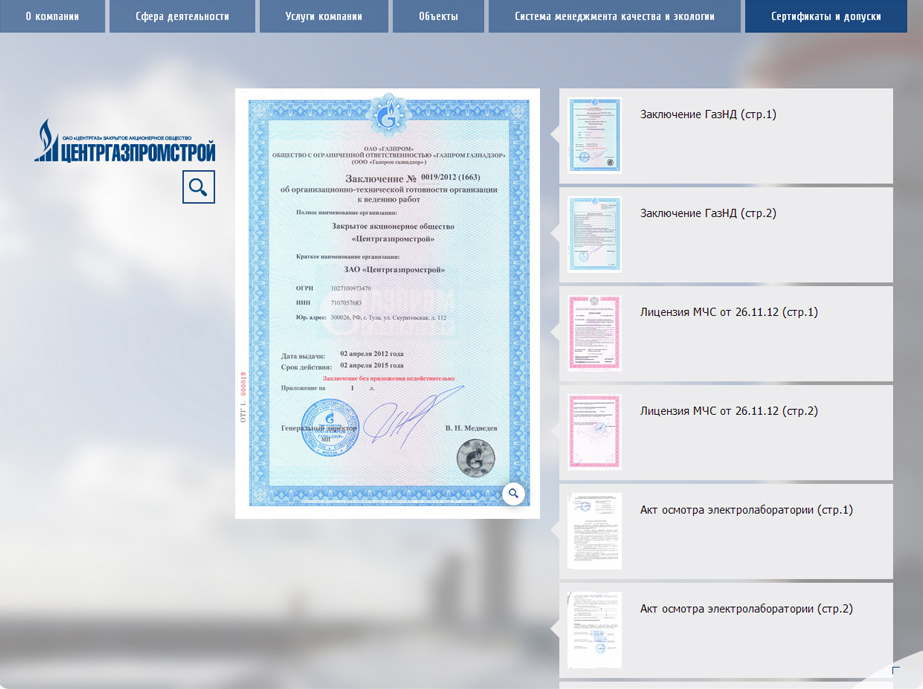This screenshot has height=689, width=923.
Task: Open the large certificate preview image
Action: tap(387, 303)
